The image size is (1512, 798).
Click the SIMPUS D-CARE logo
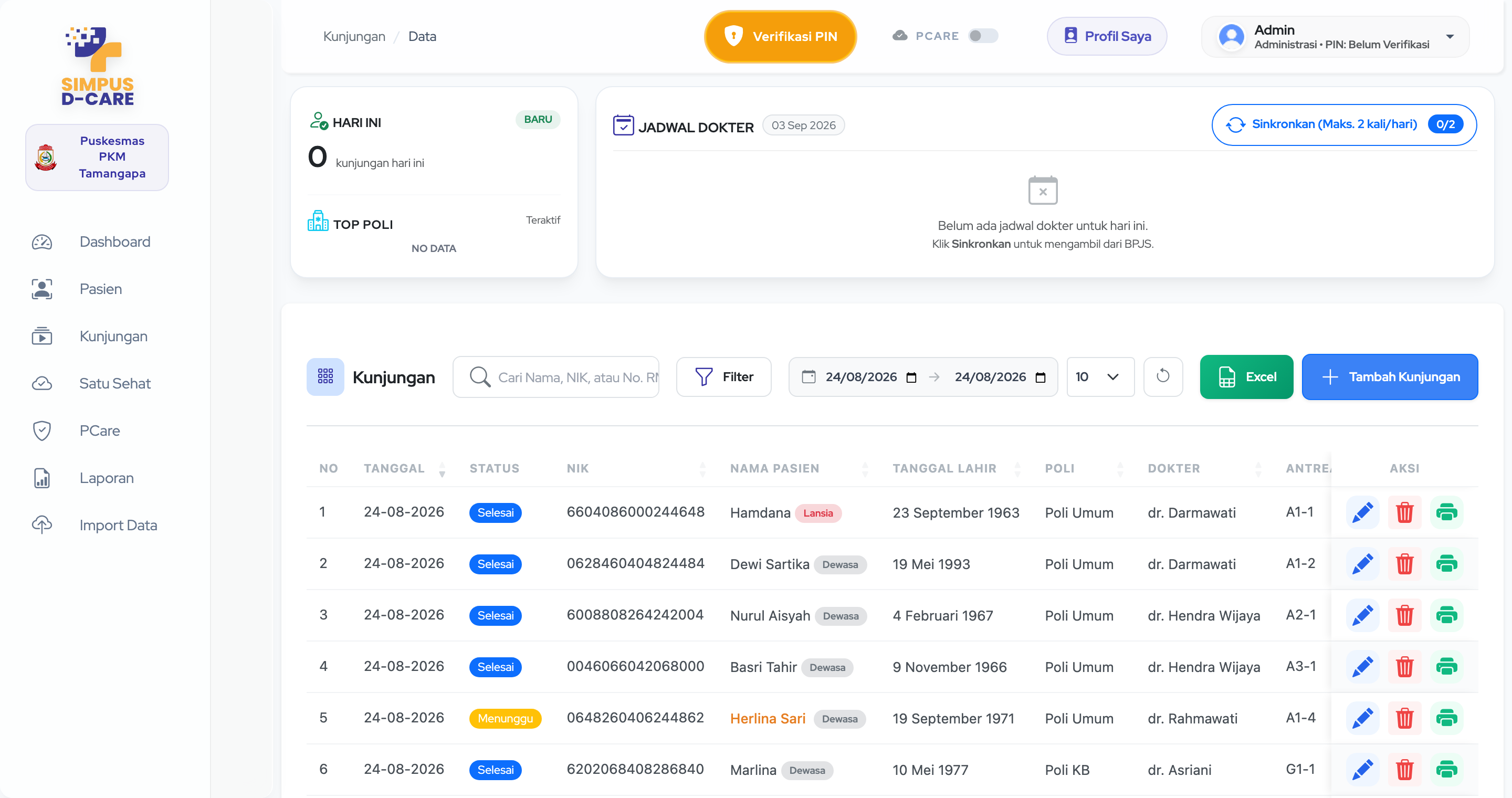(98, 66)
